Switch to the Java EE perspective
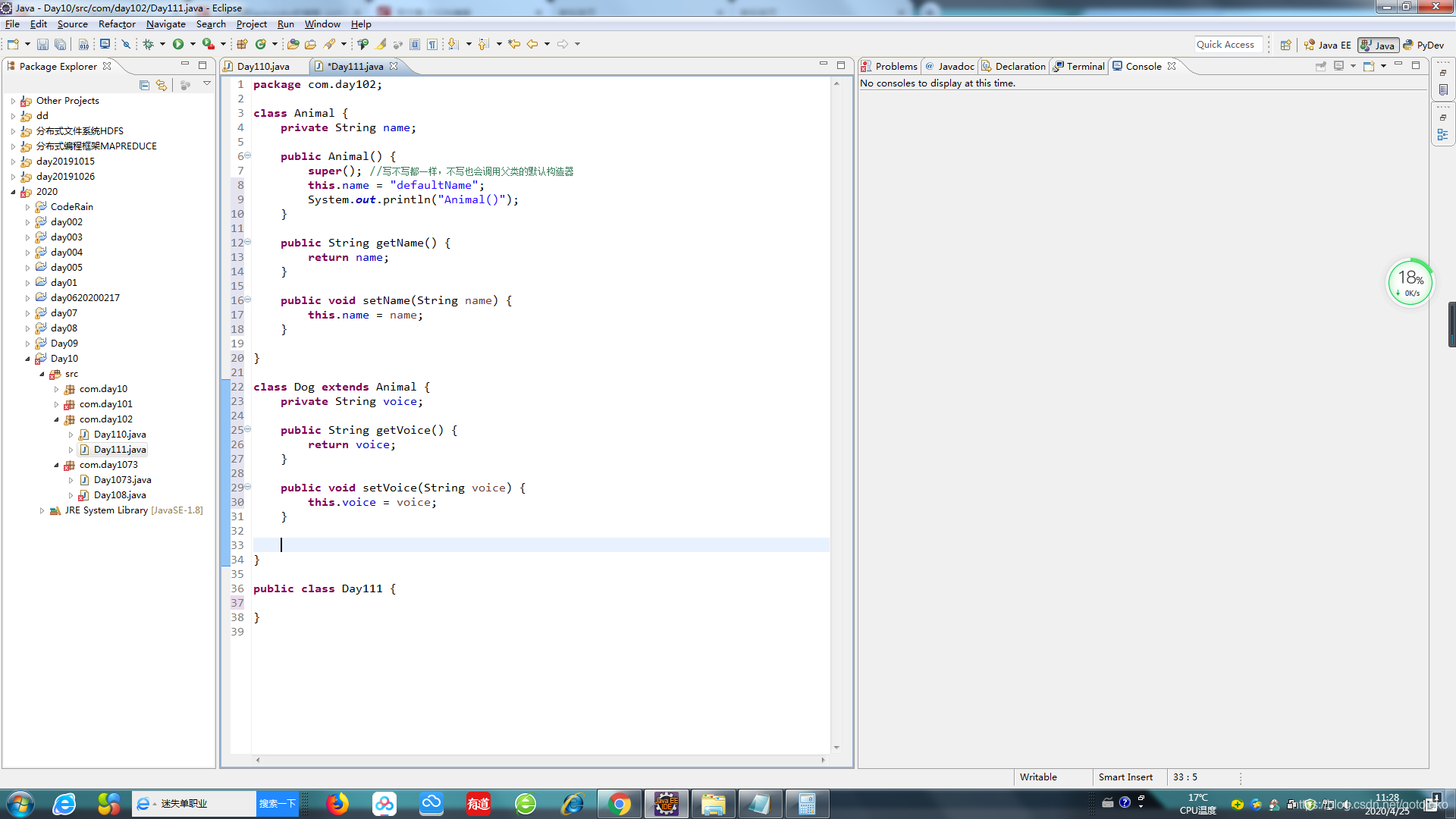Image resolution: width=1456 pixels, height=819 pixels. click(x=1327, y=45)
